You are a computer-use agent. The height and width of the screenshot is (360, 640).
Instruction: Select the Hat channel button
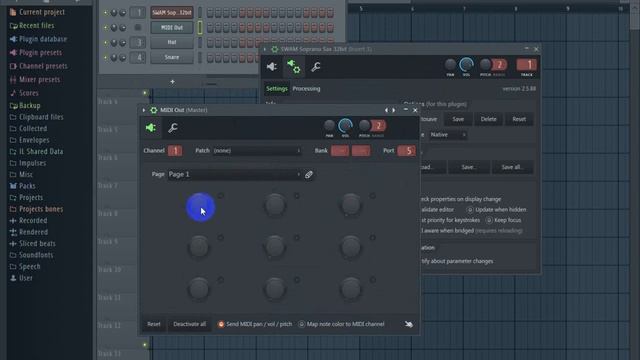172,42
